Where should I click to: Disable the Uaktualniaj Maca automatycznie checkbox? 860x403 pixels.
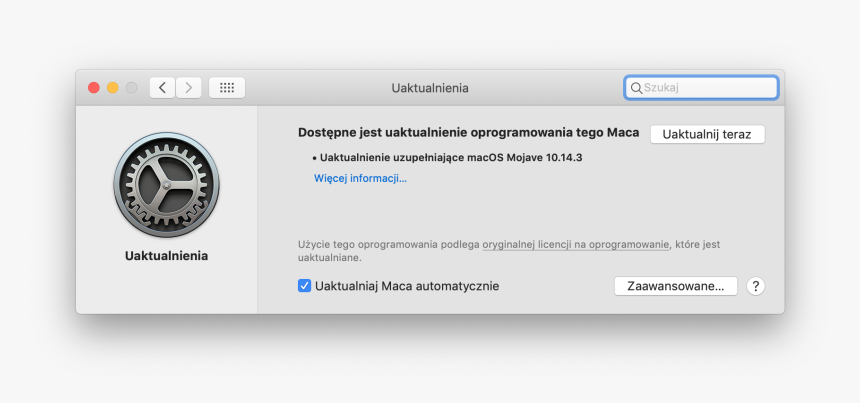[305, 286]
